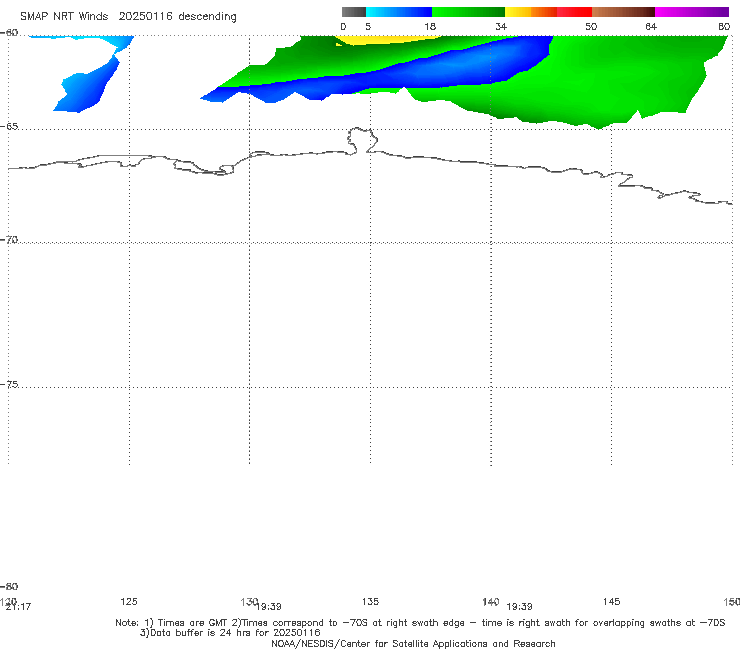Click the longitude label '135'
740x650 pixels.
click(x=370, y=601)
